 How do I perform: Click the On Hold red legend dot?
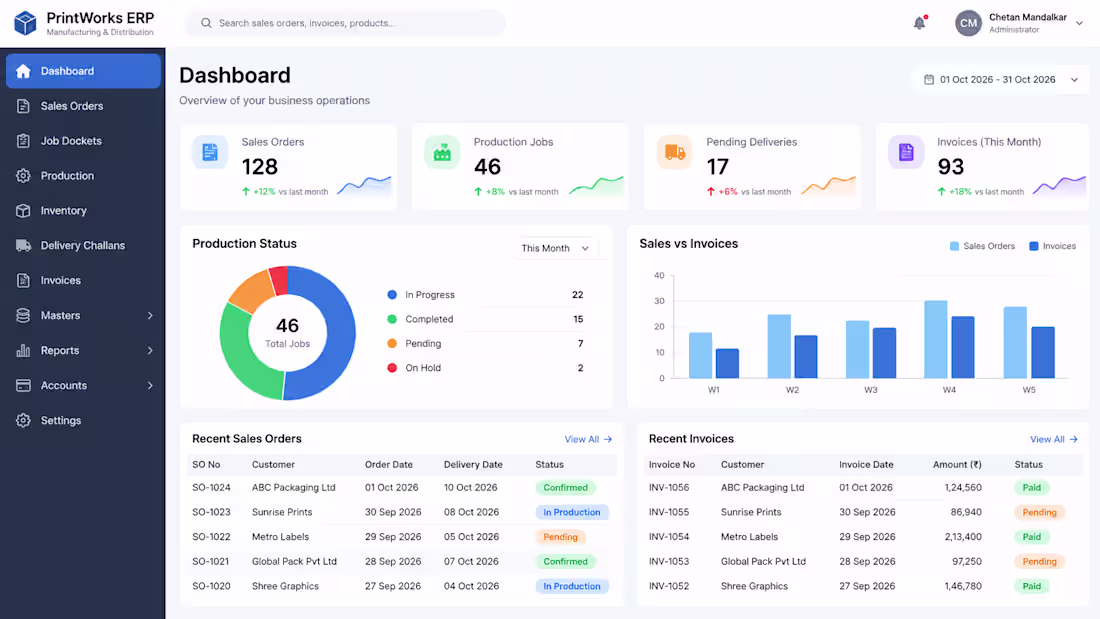[392, 368]
